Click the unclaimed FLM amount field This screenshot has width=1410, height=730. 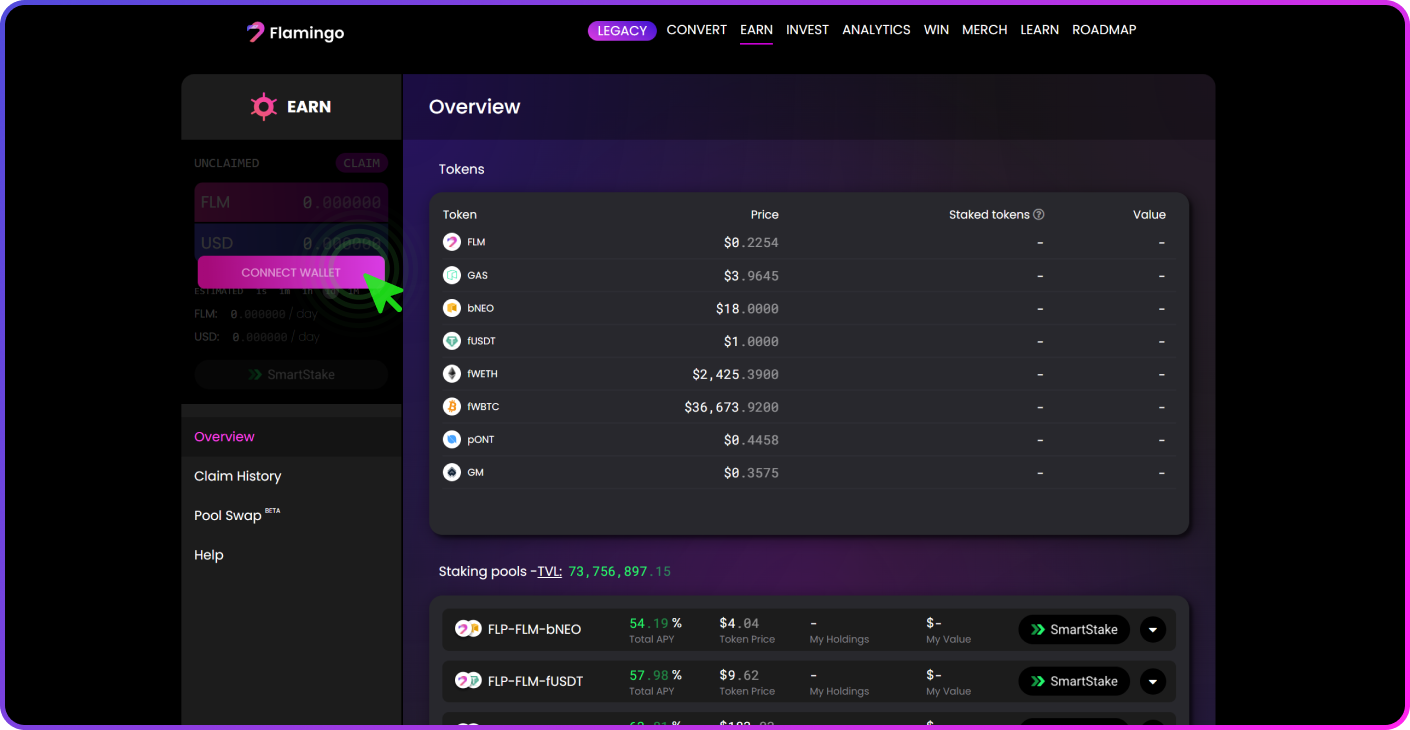tap(291, 202)
